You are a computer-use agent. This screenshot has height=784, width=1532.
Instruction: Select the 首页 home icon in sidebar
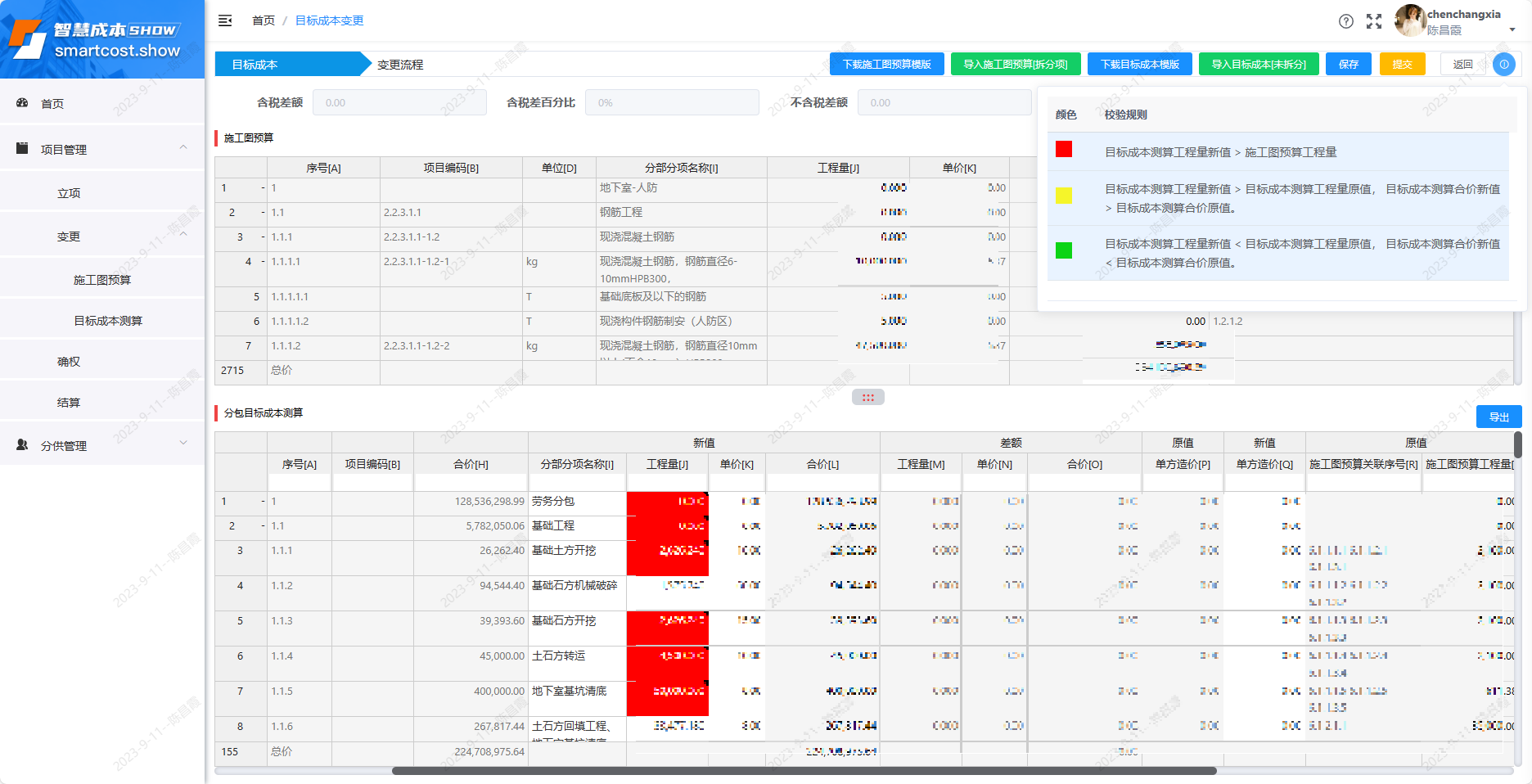click(21, 102)
